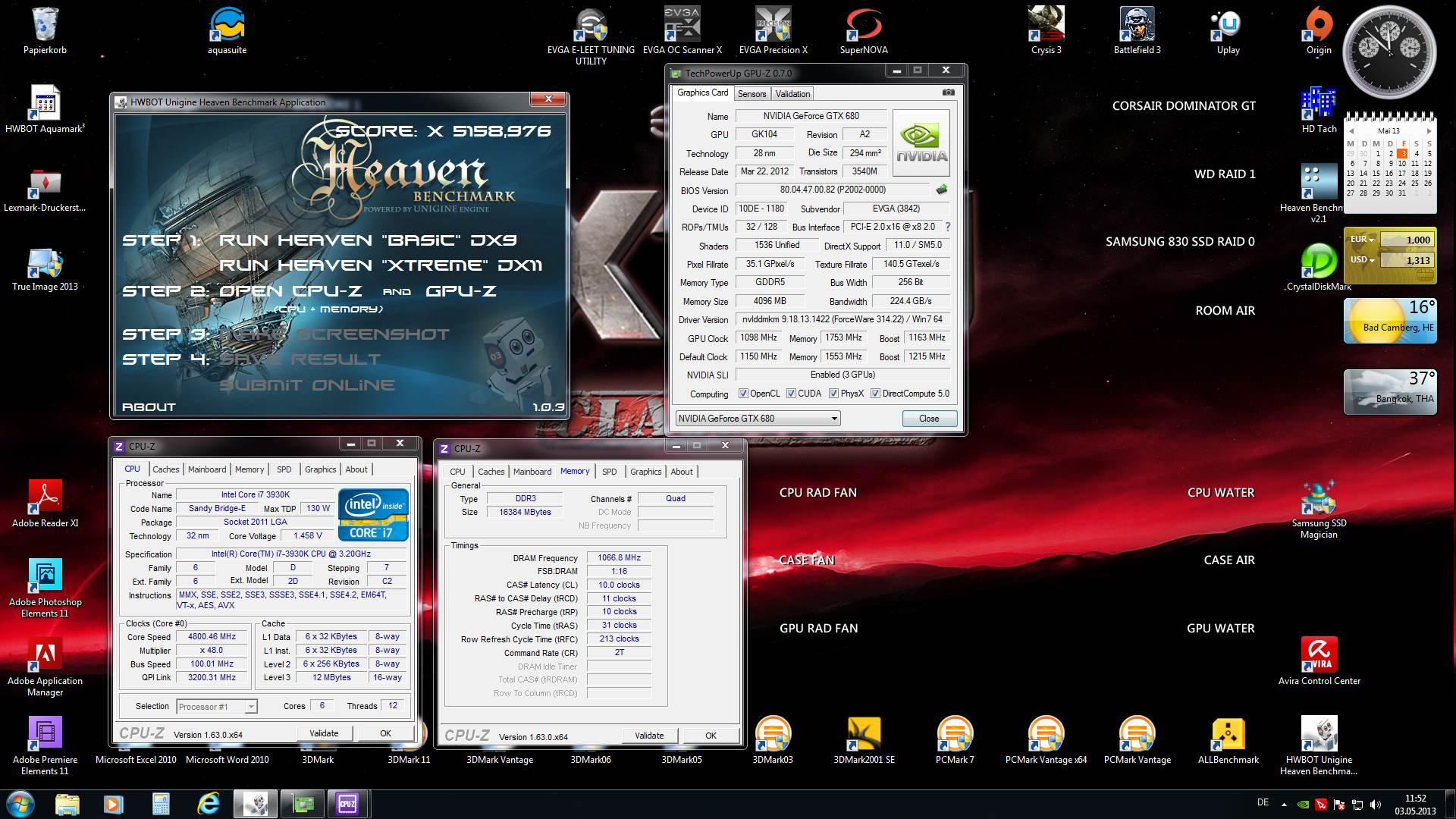1456x819 pixels.
Task: Toggle the DirectCompute 5.0 checkbox
Action: (x=875, y=394)
